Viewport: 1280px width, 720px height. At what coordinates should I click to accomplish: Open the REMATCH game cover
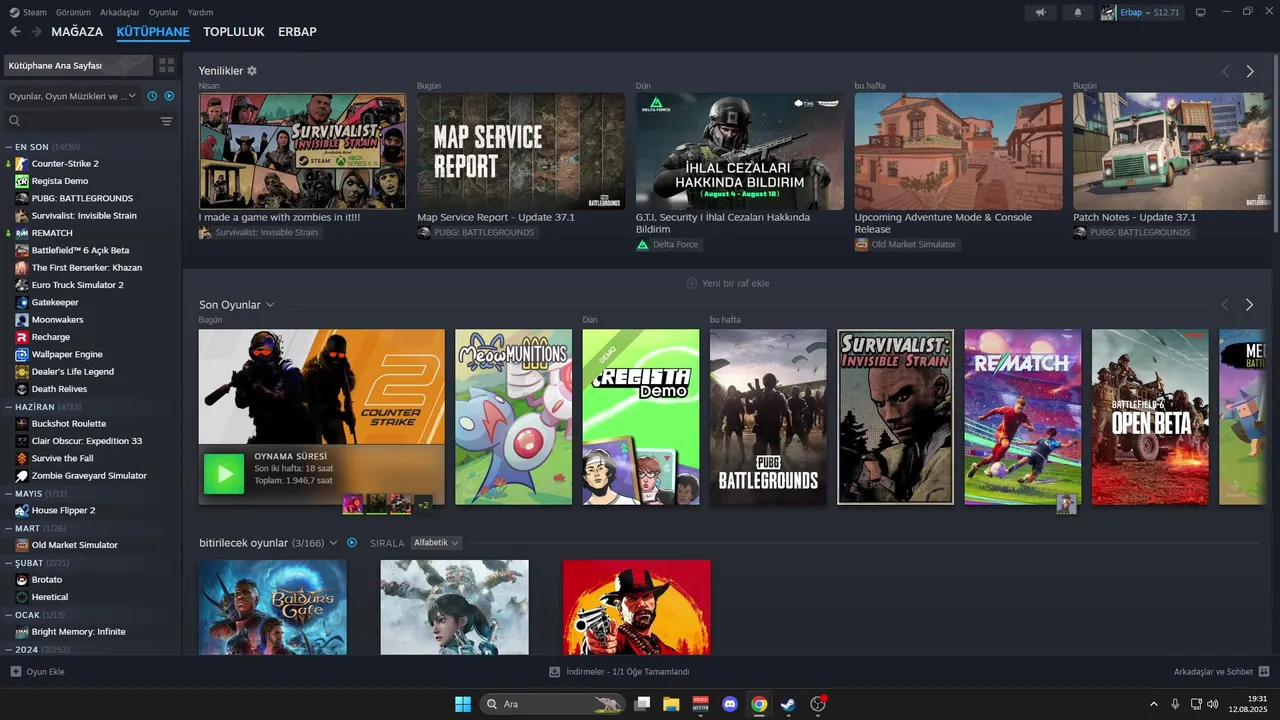[1023, 417]
